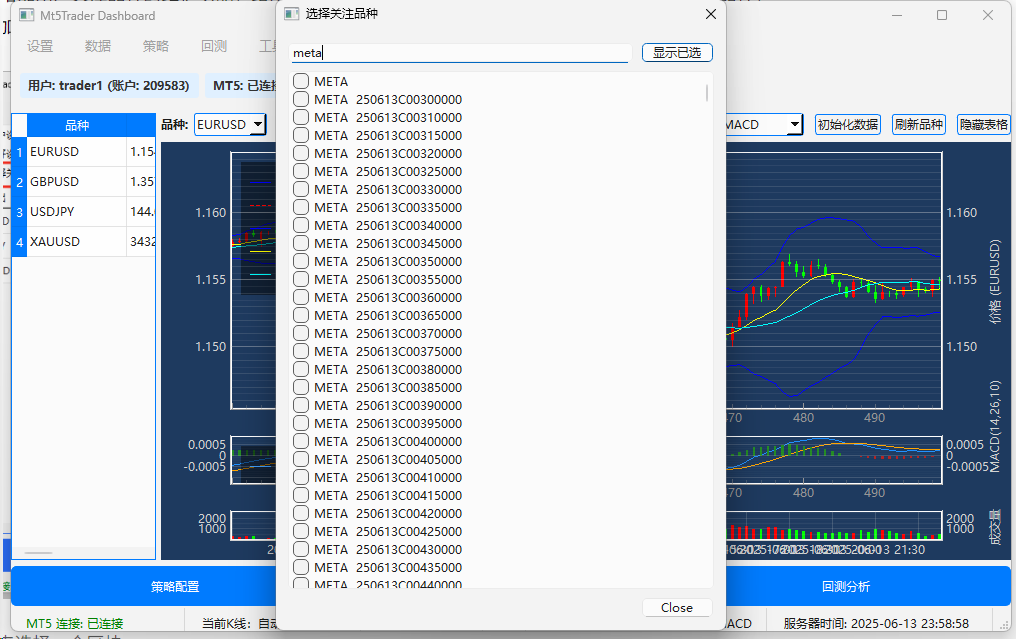Click Close button in symbol dialog
This screenshot has width=1016, height=639.
[x=677, y=607]
